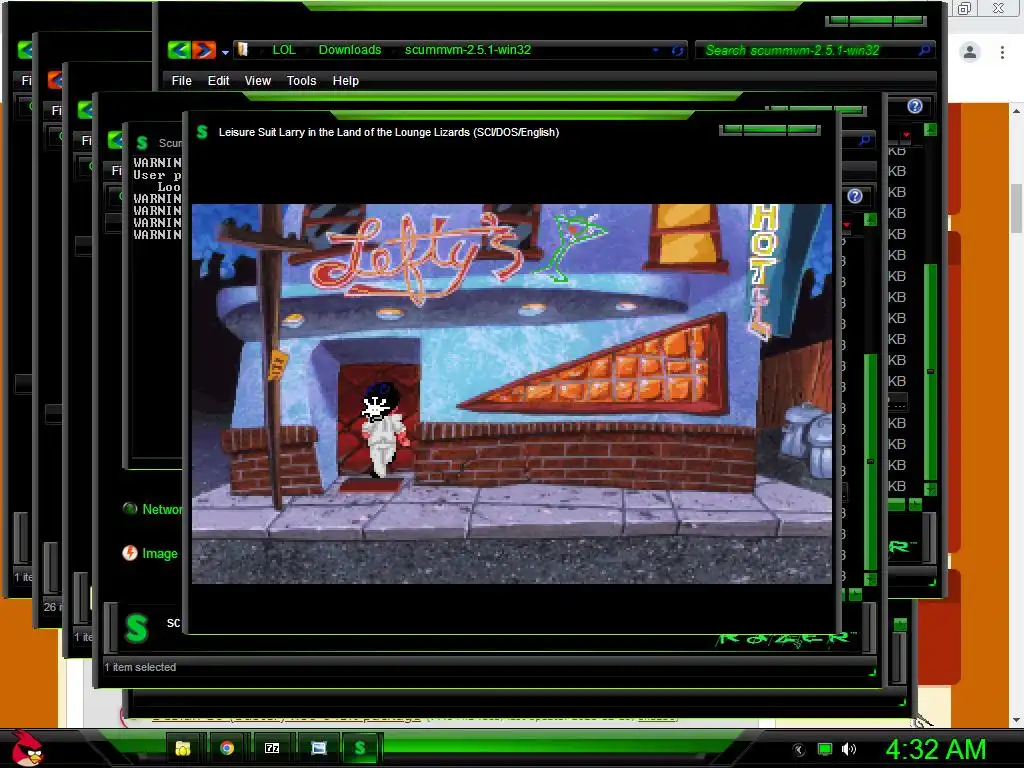Image resolution: width=1024 pixels, height=768 pixels.
Task: Select the Downloads breadcrumb in the address bar
Action: click(x=349, y=50)
